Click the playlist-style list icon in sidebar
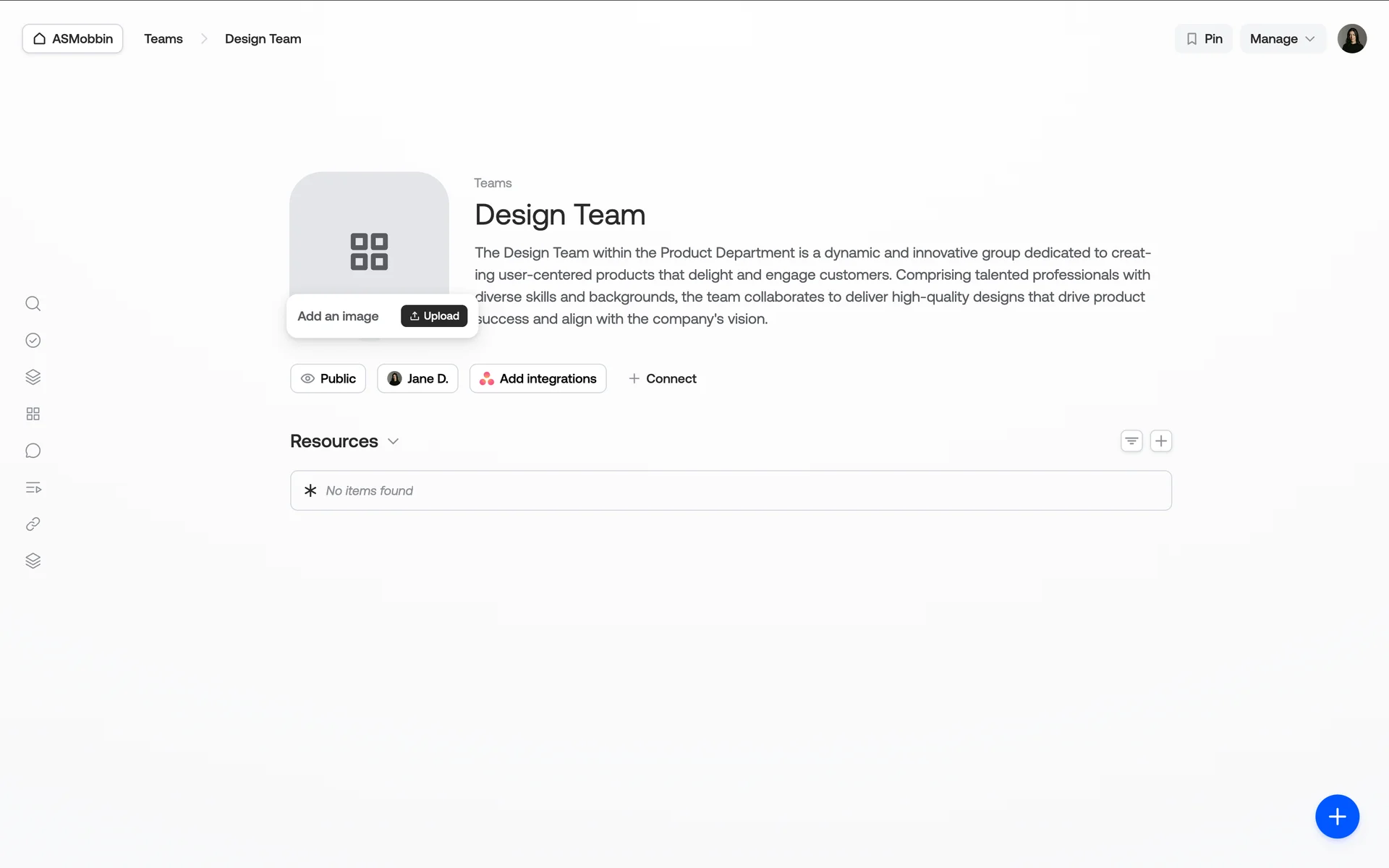 (33, 488)
